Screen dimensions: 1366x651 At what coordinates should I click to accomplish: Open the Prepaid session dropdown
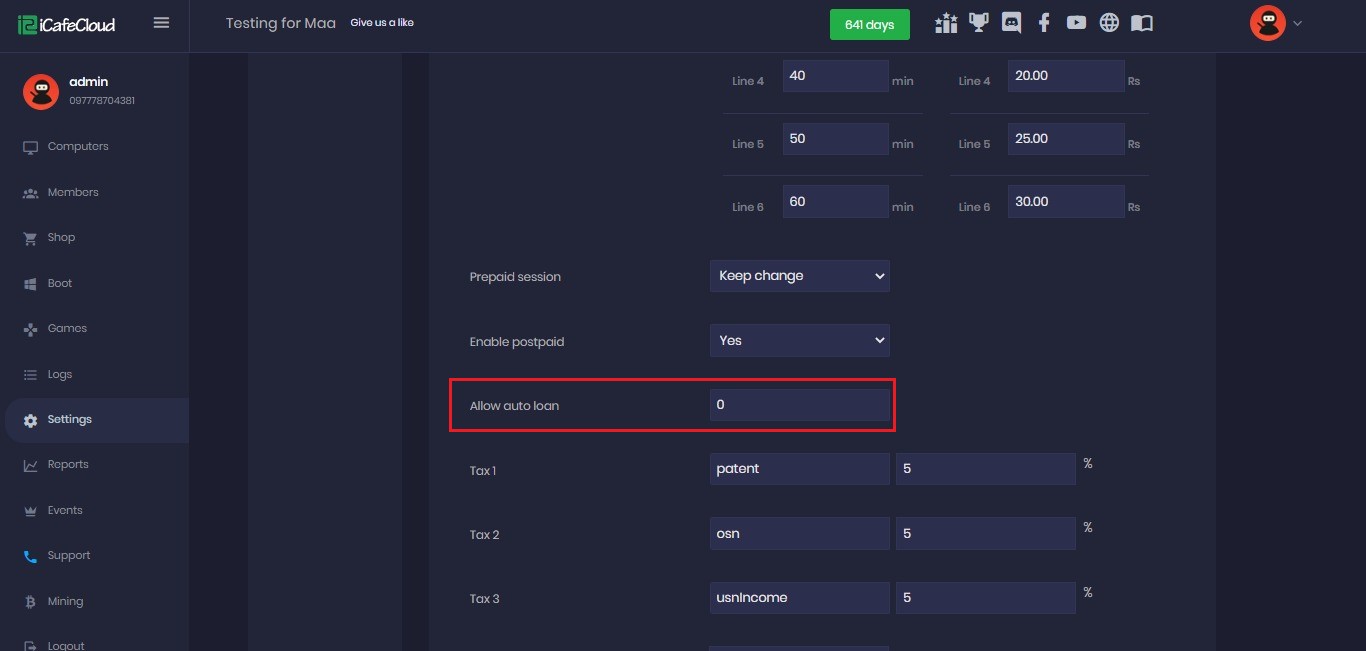pyautogui.click(x=799, y=276)
